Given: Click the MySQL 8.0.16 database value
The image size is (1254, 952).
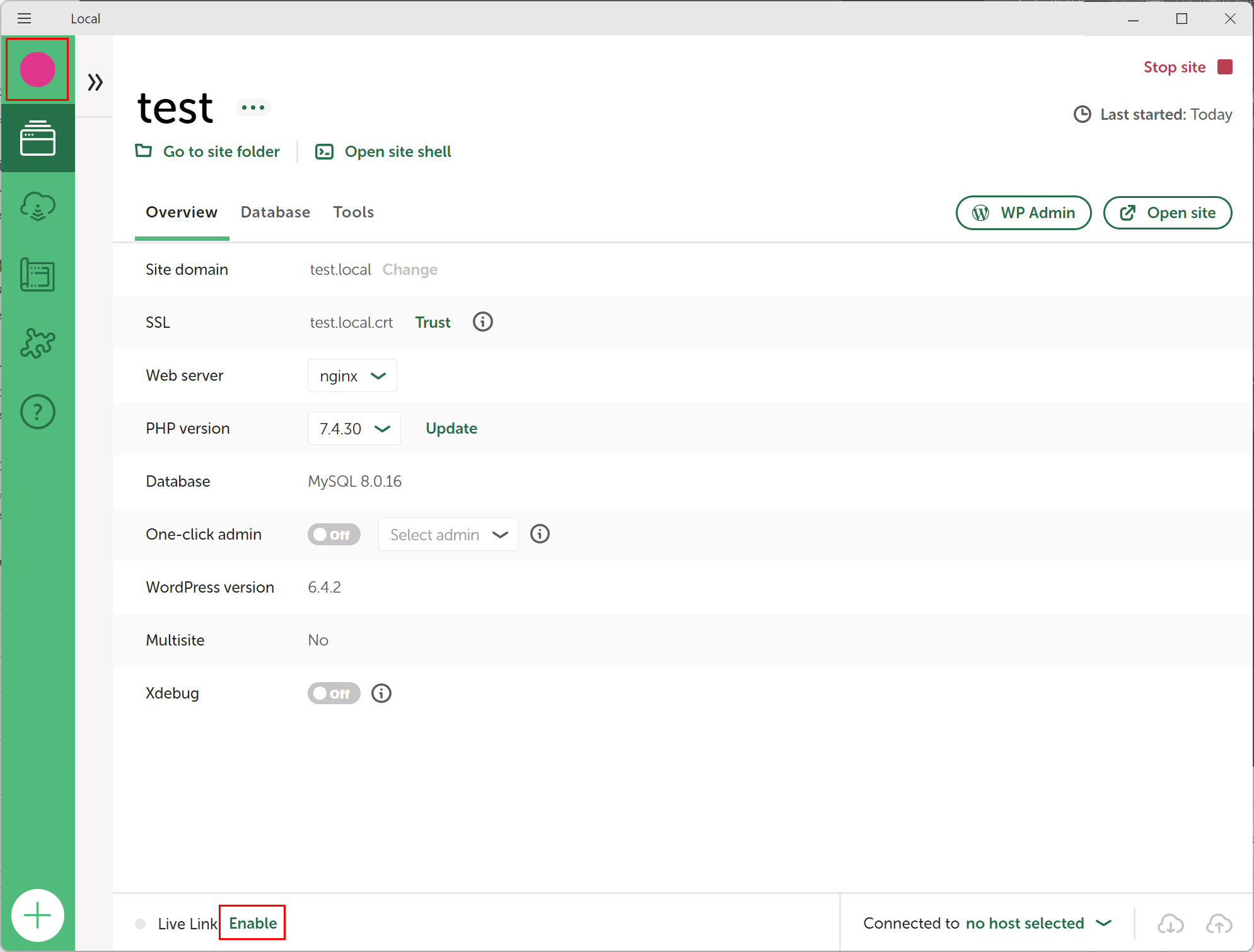Looking at the screenshot, I should [x=354, y=481].
